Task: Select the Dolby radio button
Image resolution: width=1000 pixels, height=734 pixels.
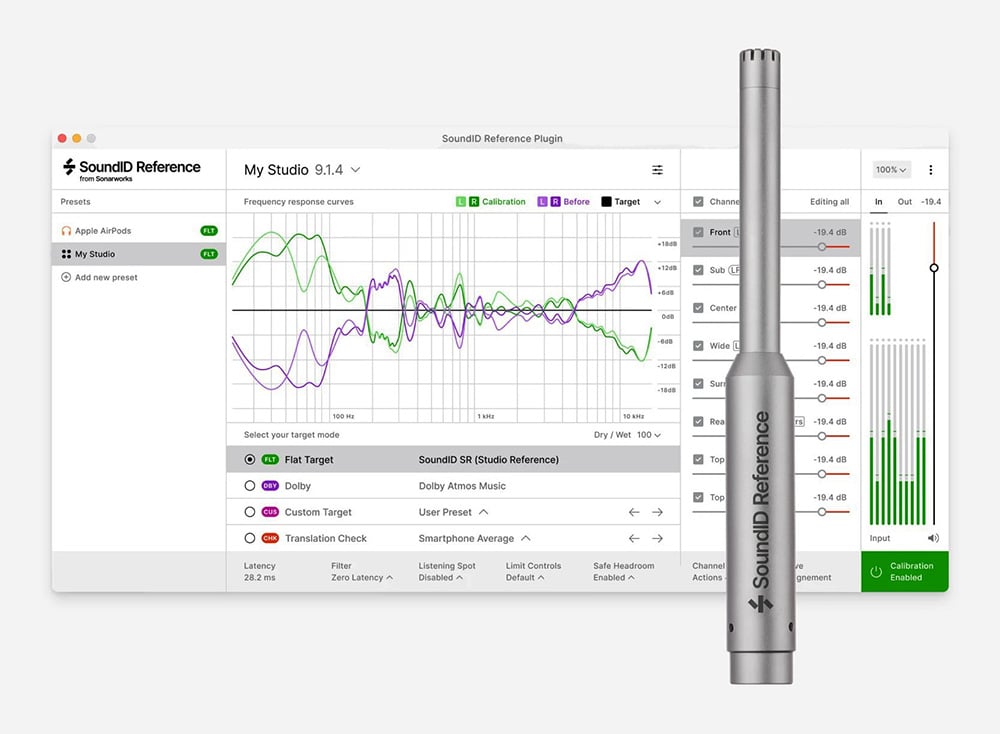Action: pyautogui.click(x=250, y=486)
